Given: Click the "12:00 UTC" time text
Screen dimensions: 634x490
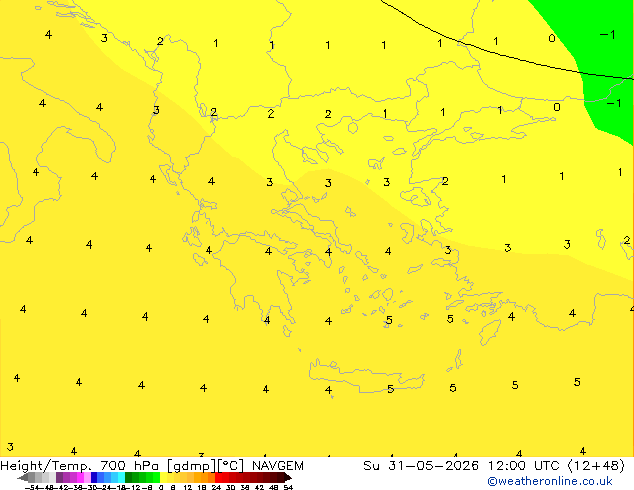Looking at the screenshot, I should pyautogui.click(x=526, y=466).
